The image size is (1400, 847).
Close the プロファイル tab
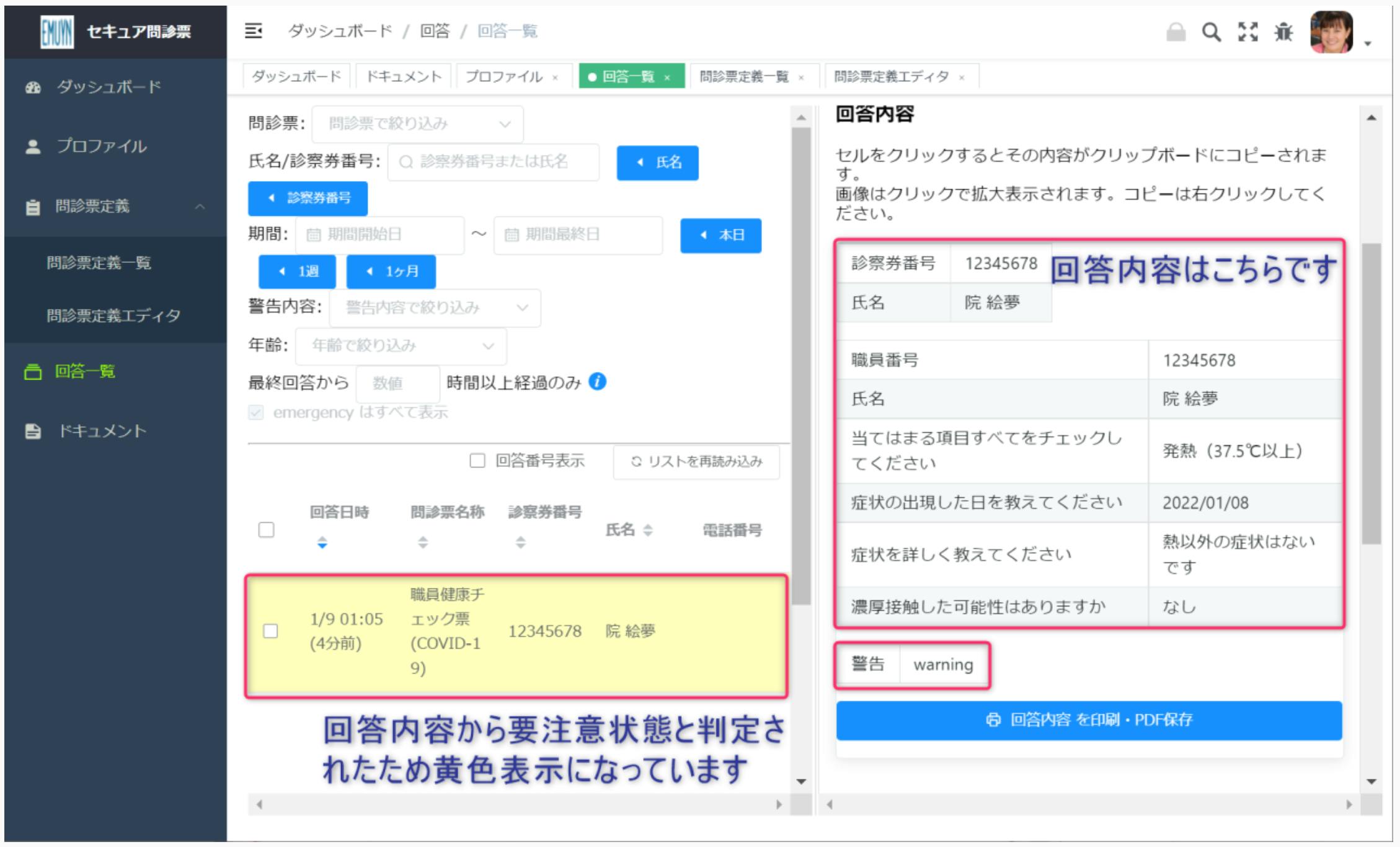pyautogui.click(x=556, y=78)
